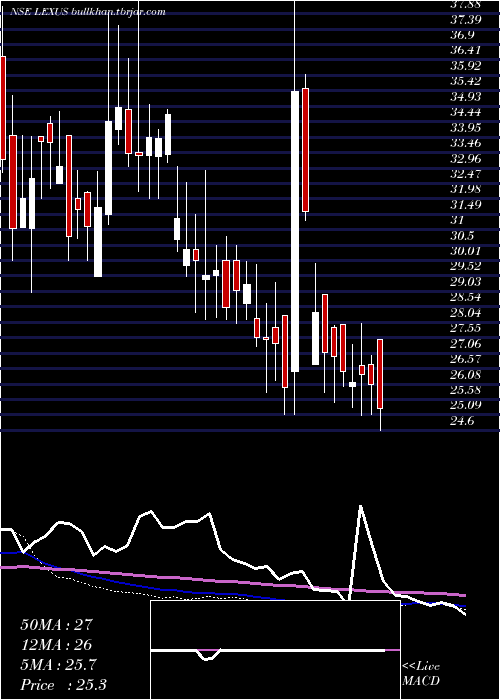Click the 29.52 price axis label
This screenshot has width=500, height=700.
click(x=465, y=267)
